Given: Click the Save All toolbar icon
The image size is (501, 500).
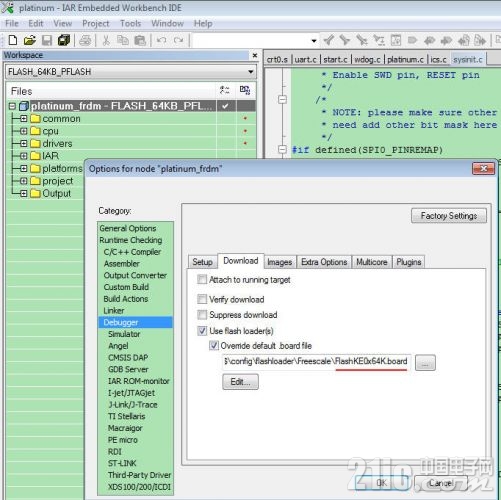Looking at the screenshot, I should (x=64, y=40).
